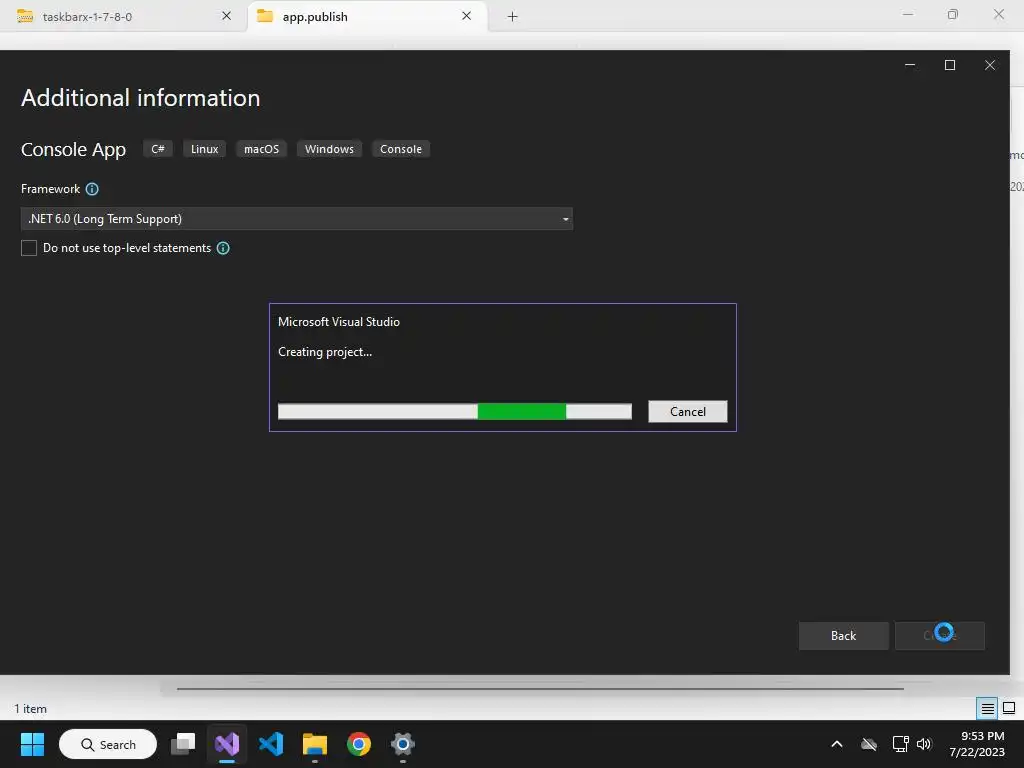Enable 'Do not use top-level statements' checkbox
The height and width of the screenshot is (768, 1024).
(29, 248)
